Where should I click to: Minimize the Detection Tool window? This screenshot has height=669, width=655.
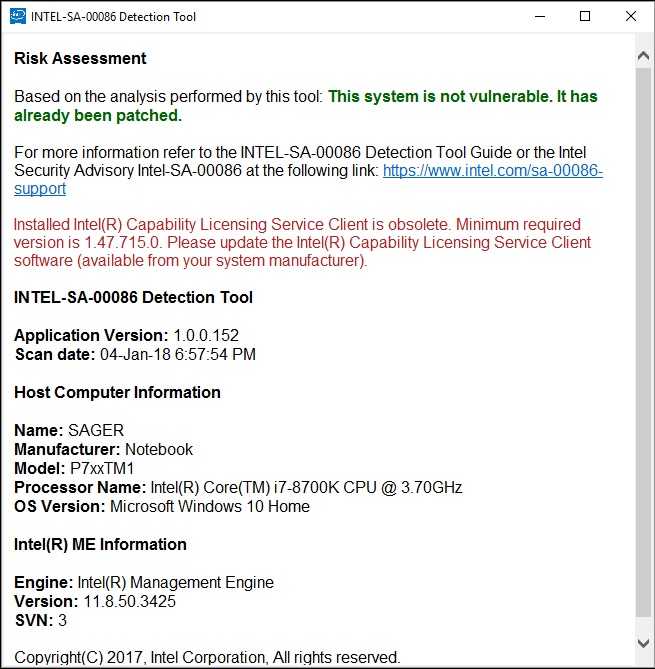(x=540, y=17)
